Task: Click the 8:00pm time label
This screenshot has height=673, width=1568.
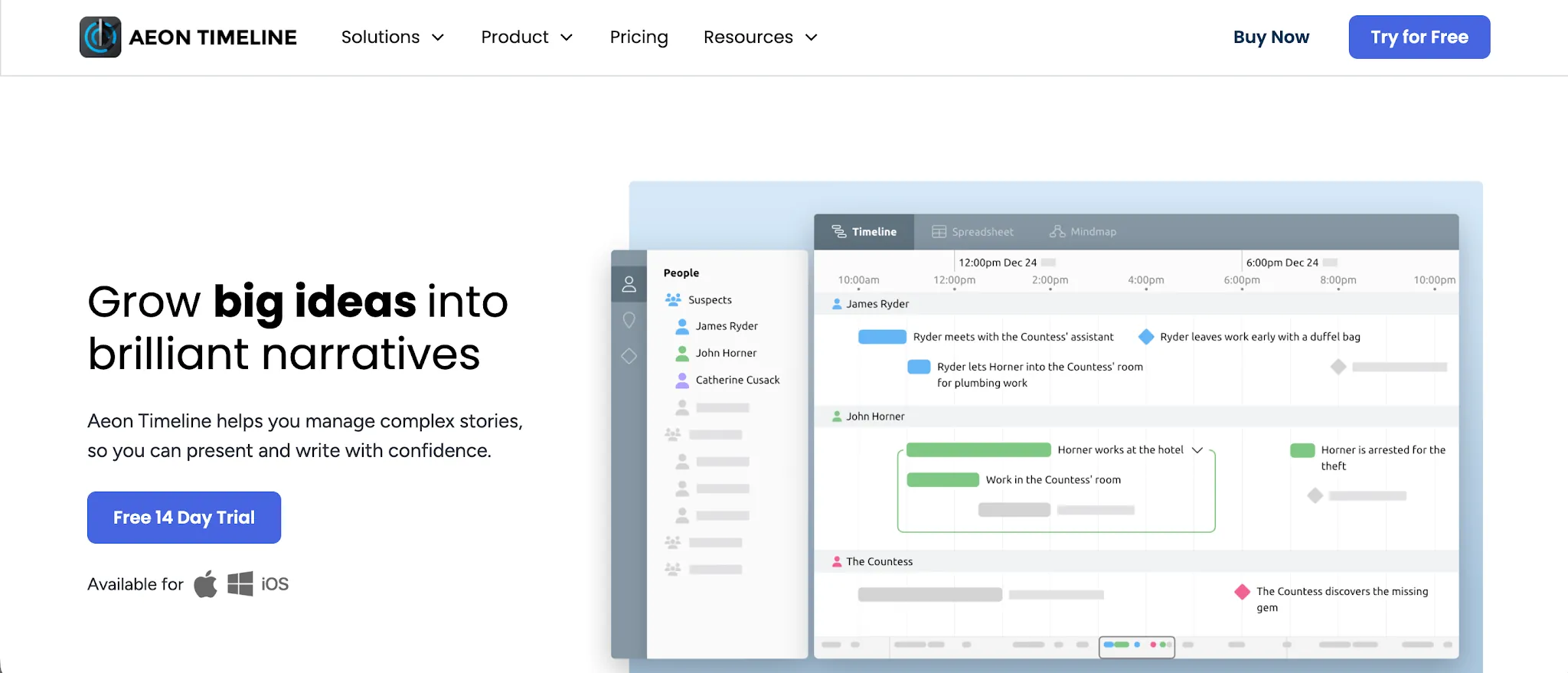Action: (x=1338, y=280)
